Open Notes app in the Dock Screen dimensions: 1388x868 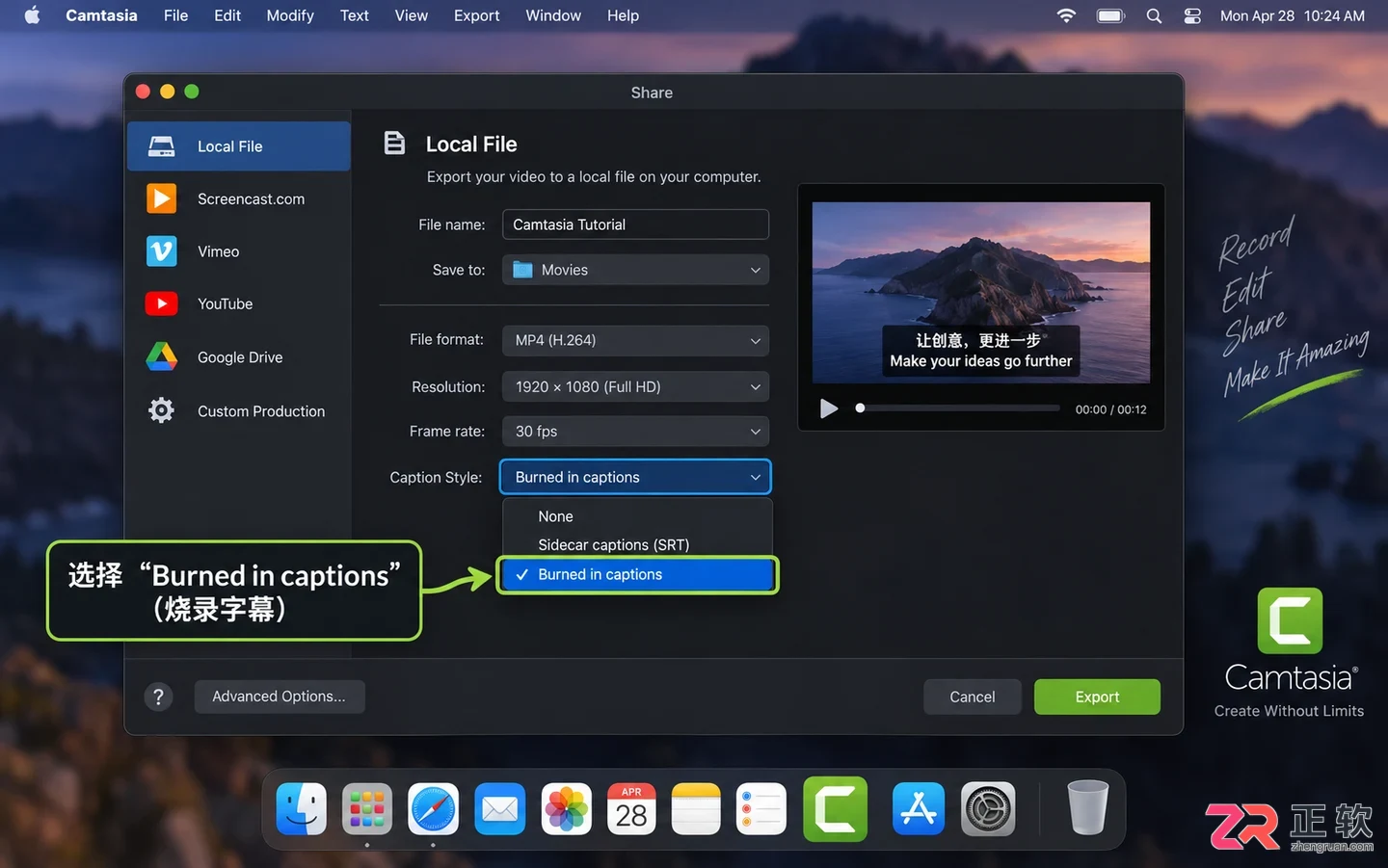696,808
